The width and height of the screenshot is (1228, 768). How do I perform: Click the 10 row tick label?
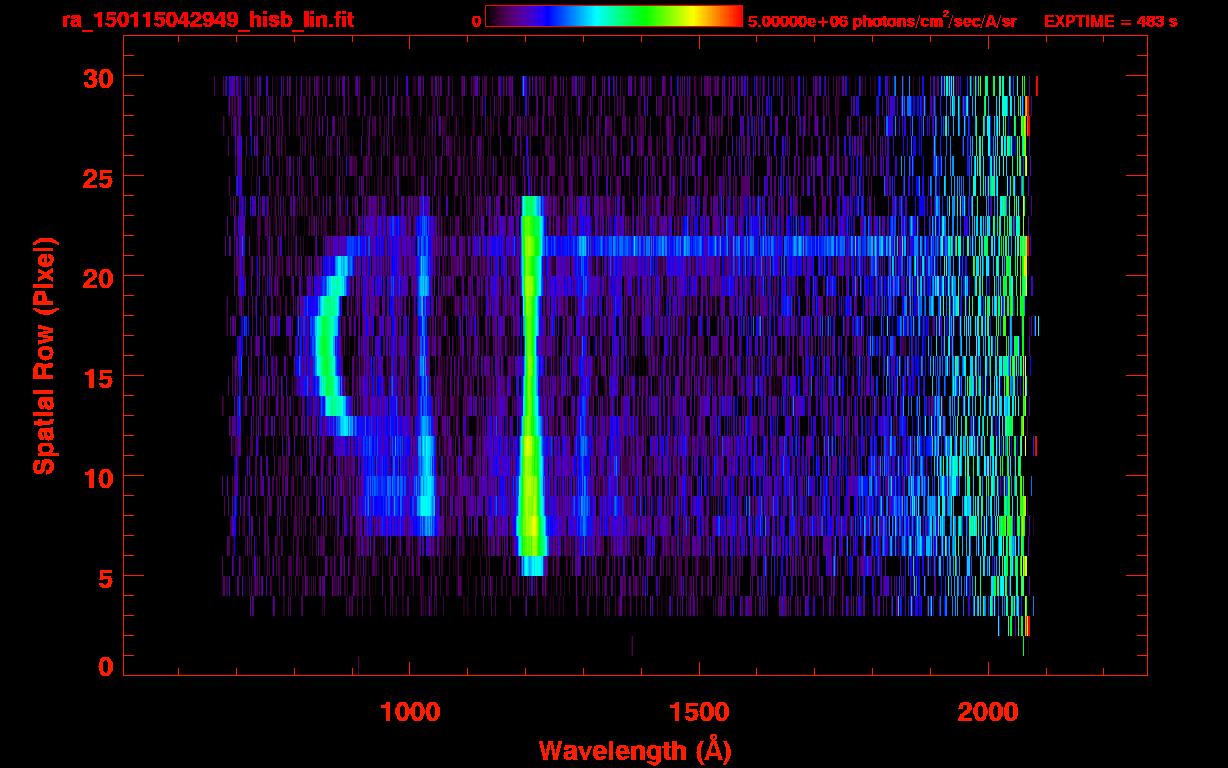tap(96, 477)
